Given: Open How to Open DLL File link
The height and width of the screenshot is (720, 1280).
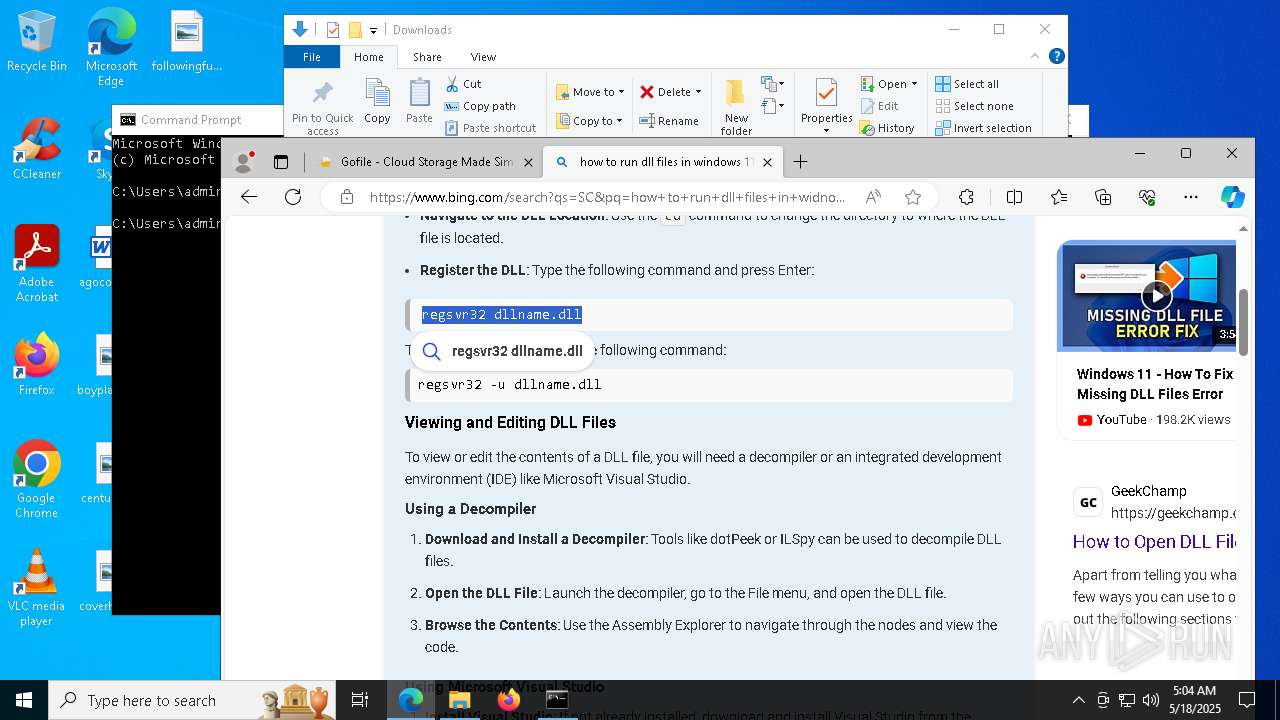Looking at the screenshot, I should click(x=1154, y=542).
